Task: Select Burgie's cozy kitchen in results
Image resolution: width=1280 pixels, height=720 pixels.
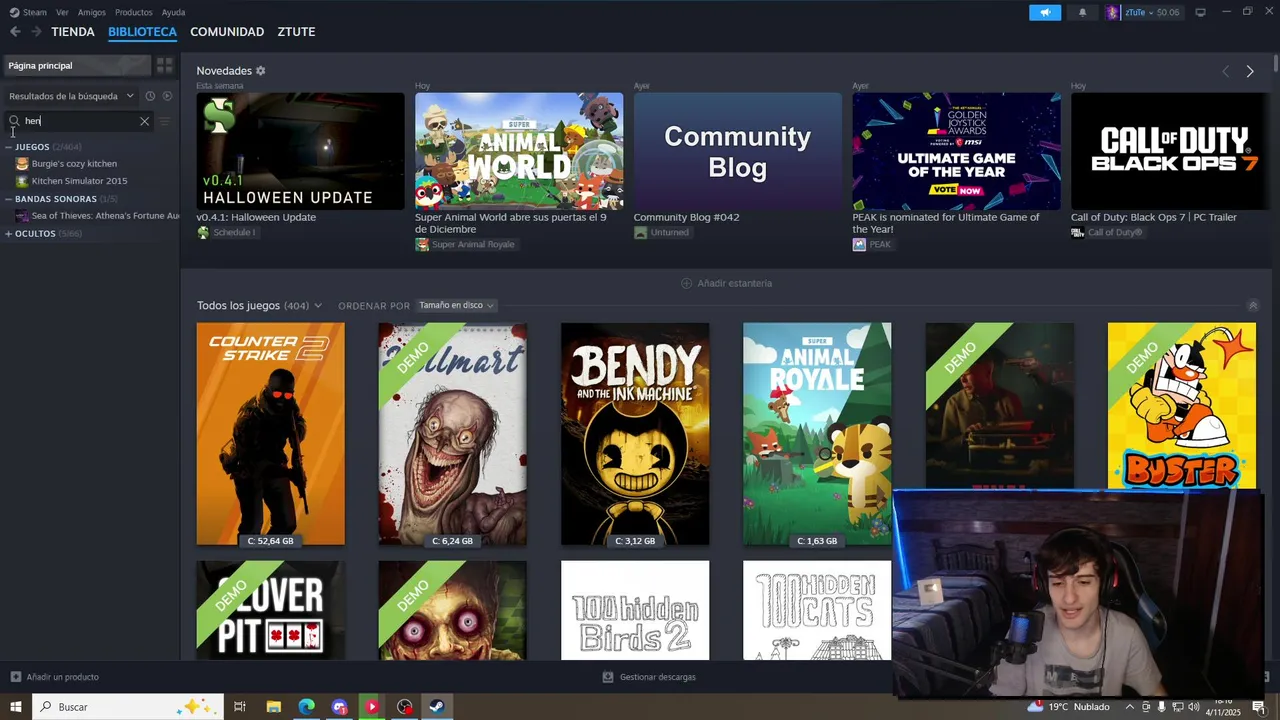Action: (74, 164)
